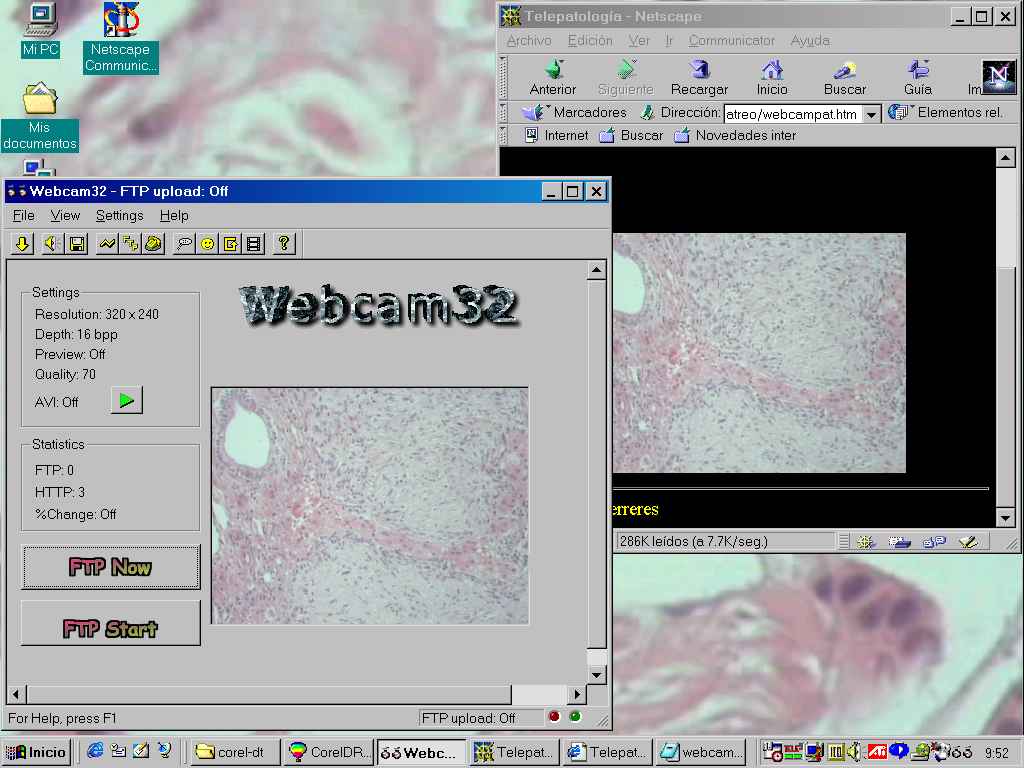Click the floppy disk save icon

click(x=77, y=243)
